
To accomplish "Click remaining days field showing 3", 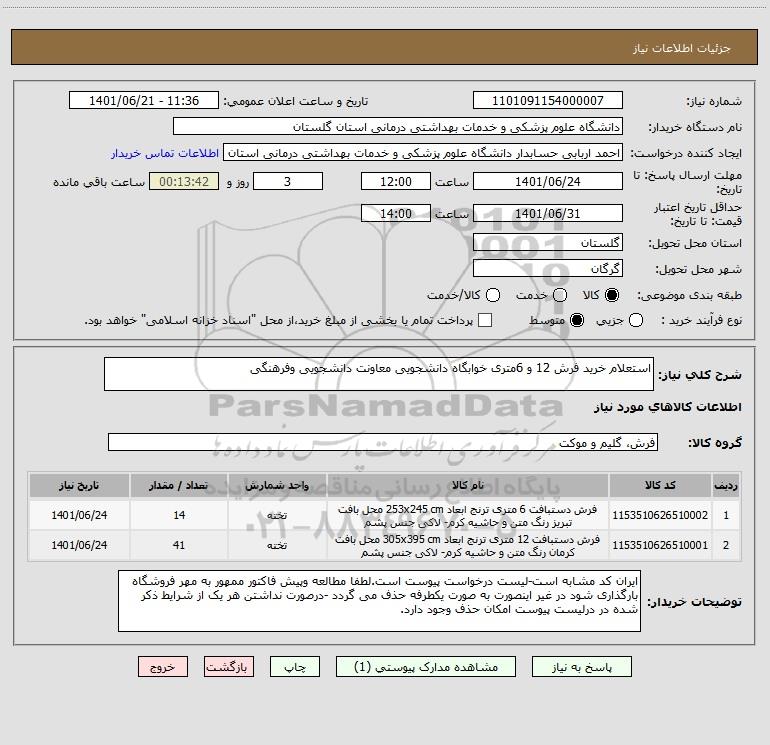I will pyautogui.click(x=288, y=181).
